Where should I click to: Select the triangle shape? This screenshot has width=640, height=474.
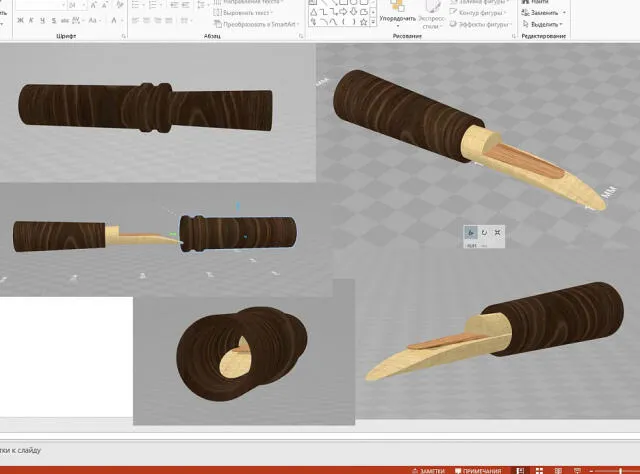click(x=313, y=12)
